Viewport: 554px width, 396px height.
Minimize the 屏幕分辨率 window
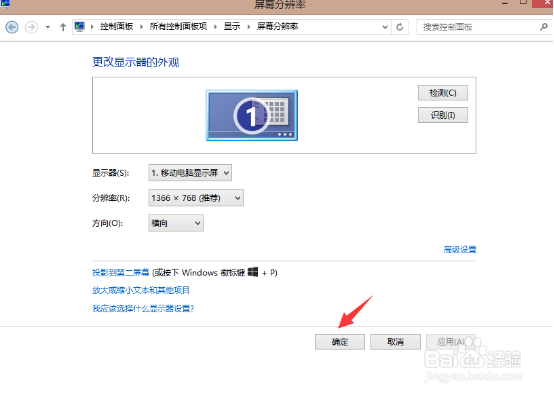click(505, 3)
